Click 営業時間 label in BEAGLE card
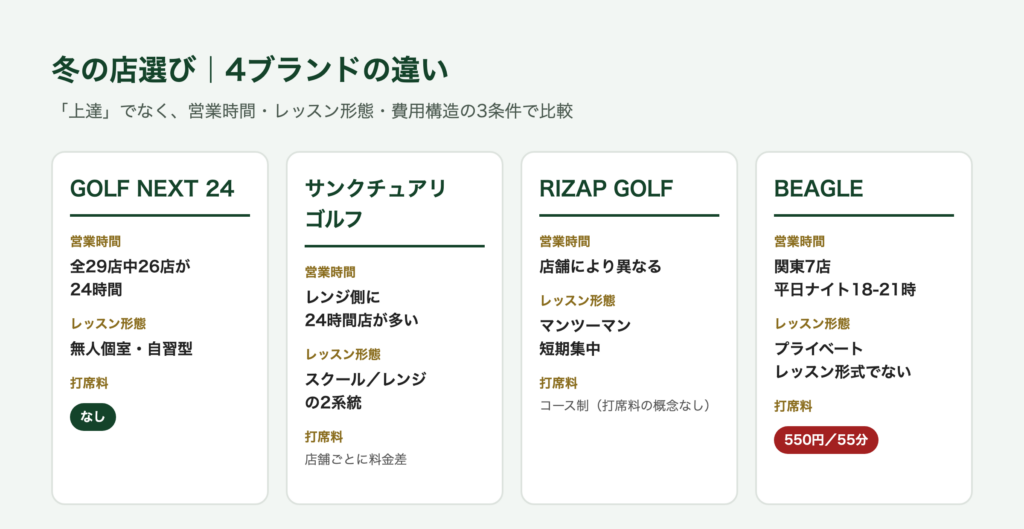The image size is (1024, 529). click(x=799, y=241)
